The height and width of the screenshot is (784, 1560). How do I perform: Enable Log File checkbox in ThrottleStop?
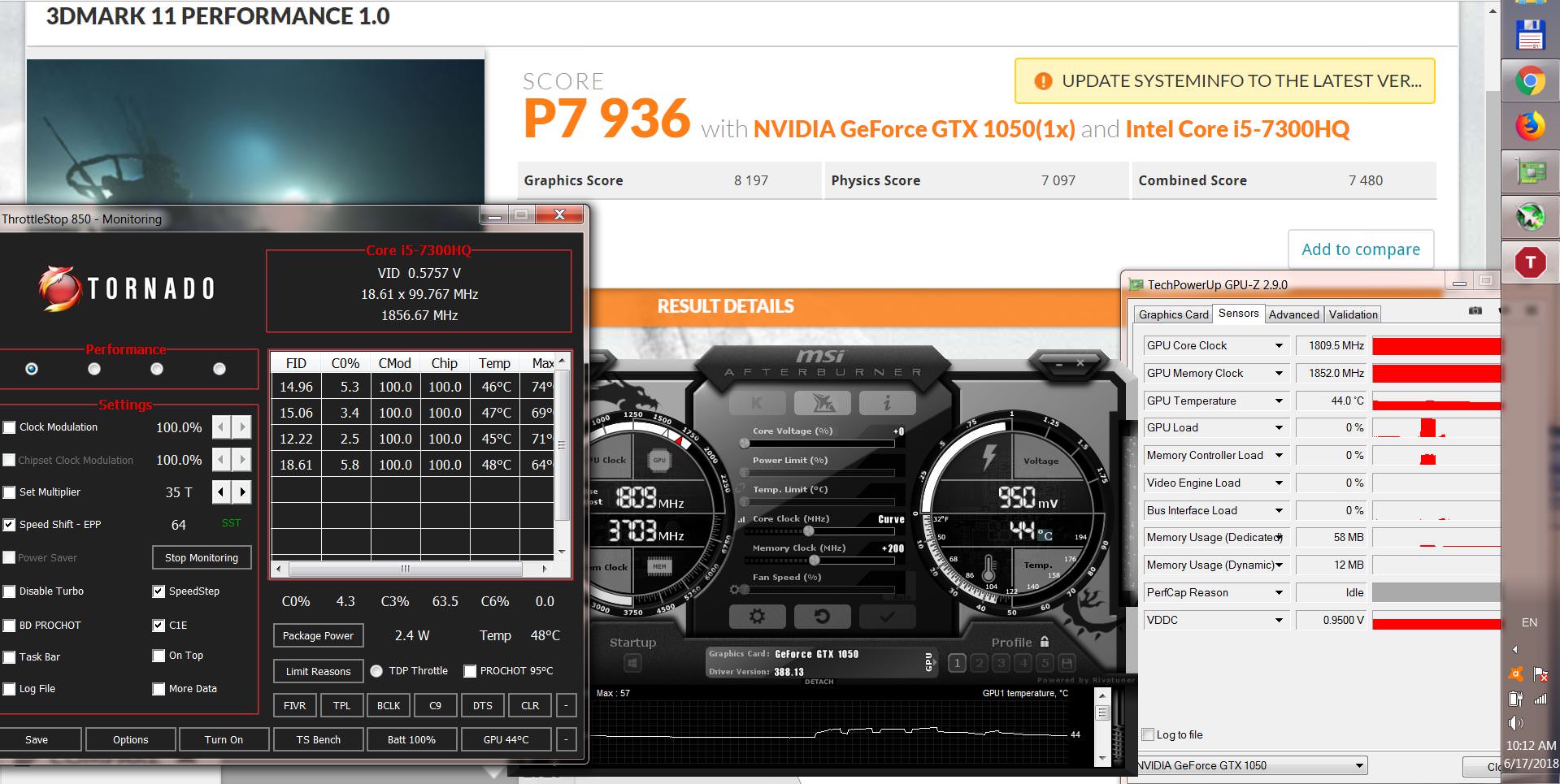point(10,689)
